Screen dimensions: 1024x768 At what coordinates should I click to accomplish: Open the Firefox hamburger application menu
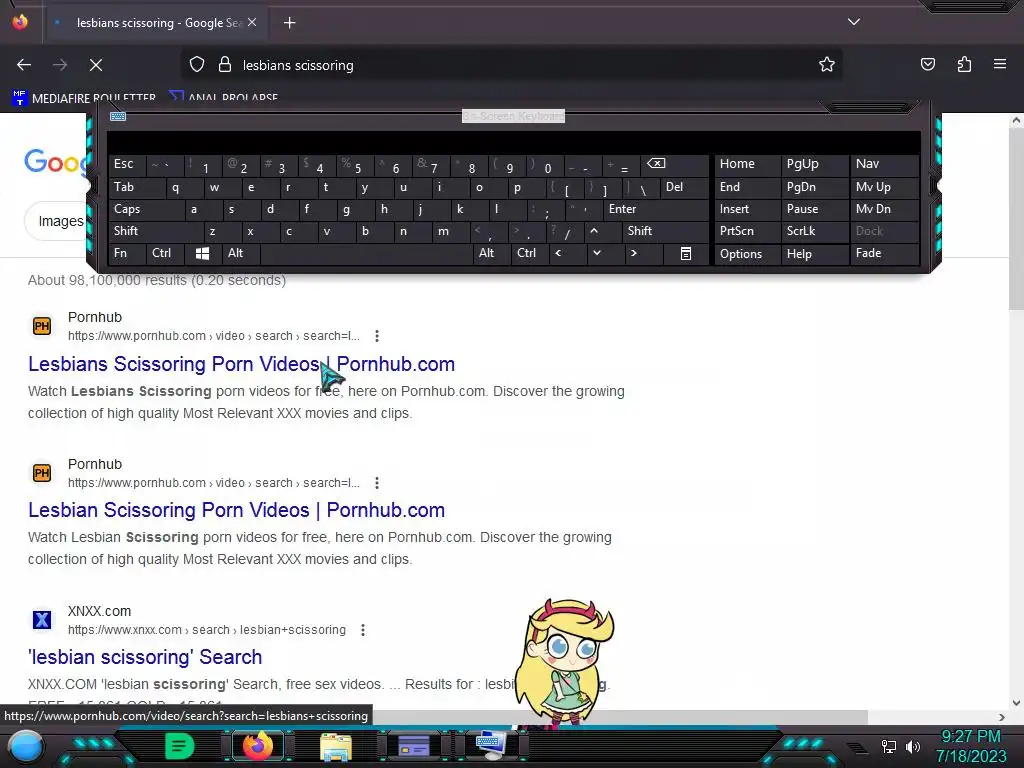click(1000, 64)
